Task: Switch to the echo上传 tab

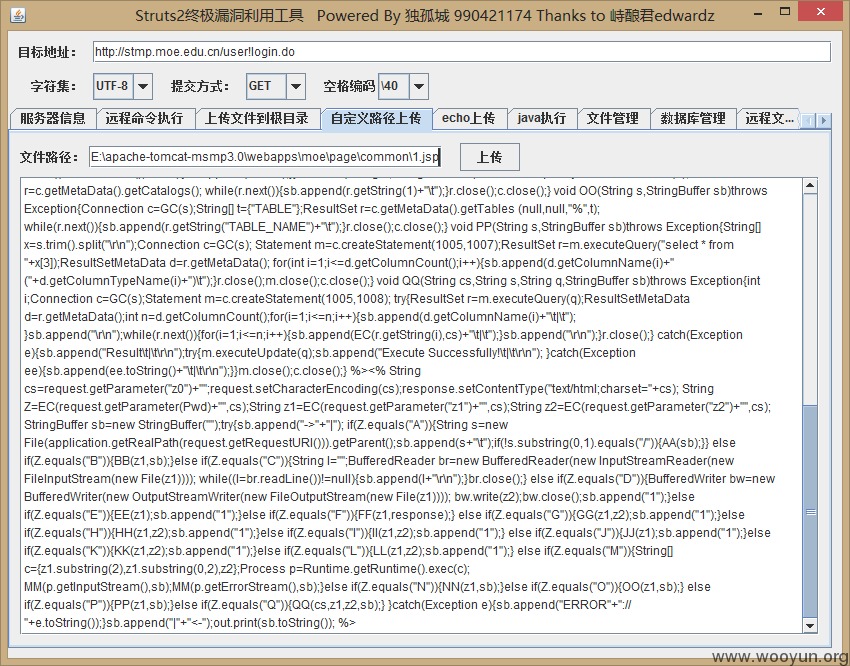Action: point(469,119)
